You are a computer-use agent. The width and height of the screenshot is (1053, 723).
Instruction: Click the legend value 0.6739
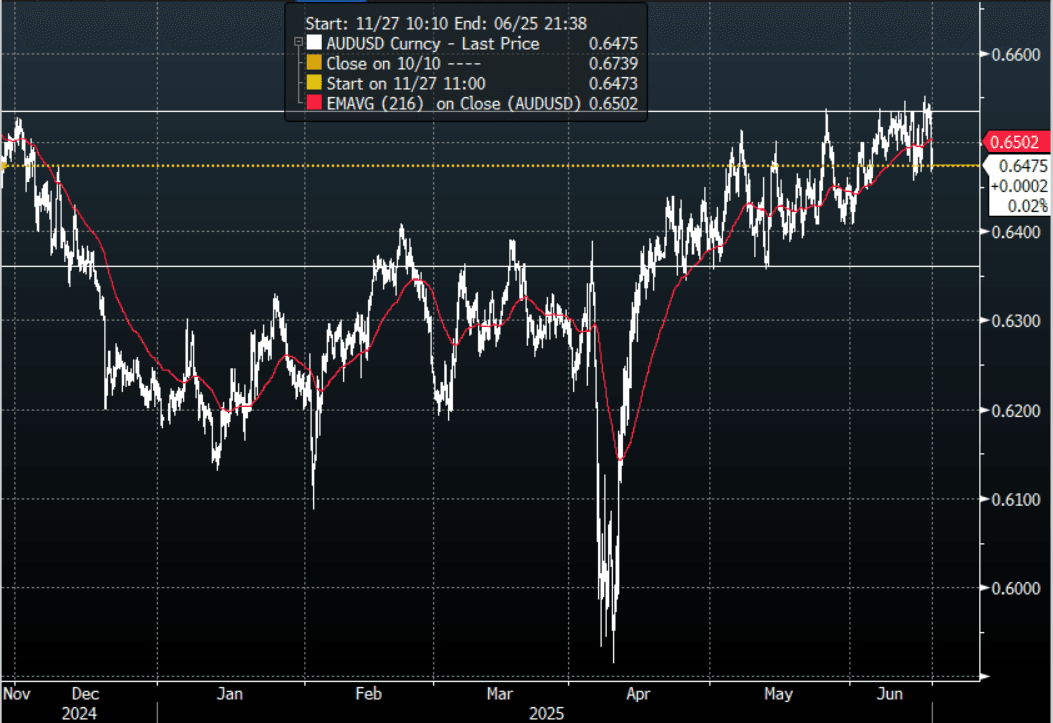pyautogui.click(x=613, y=63)
